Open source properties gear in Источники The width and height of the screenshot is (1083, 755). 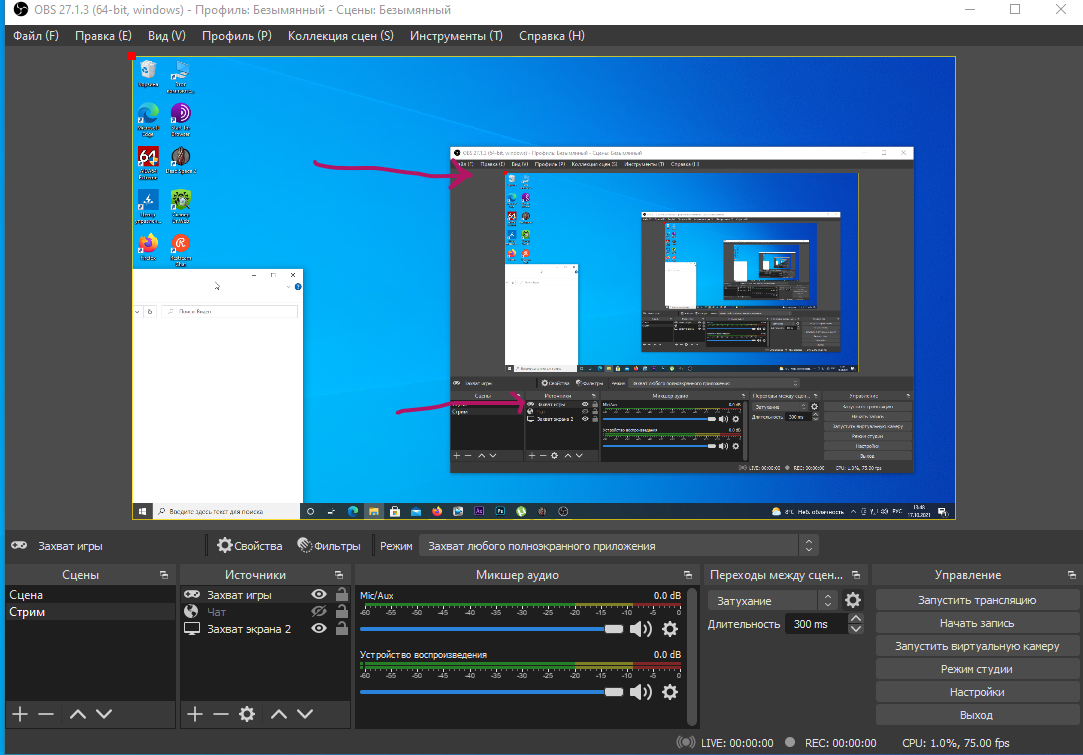[247, 714]
